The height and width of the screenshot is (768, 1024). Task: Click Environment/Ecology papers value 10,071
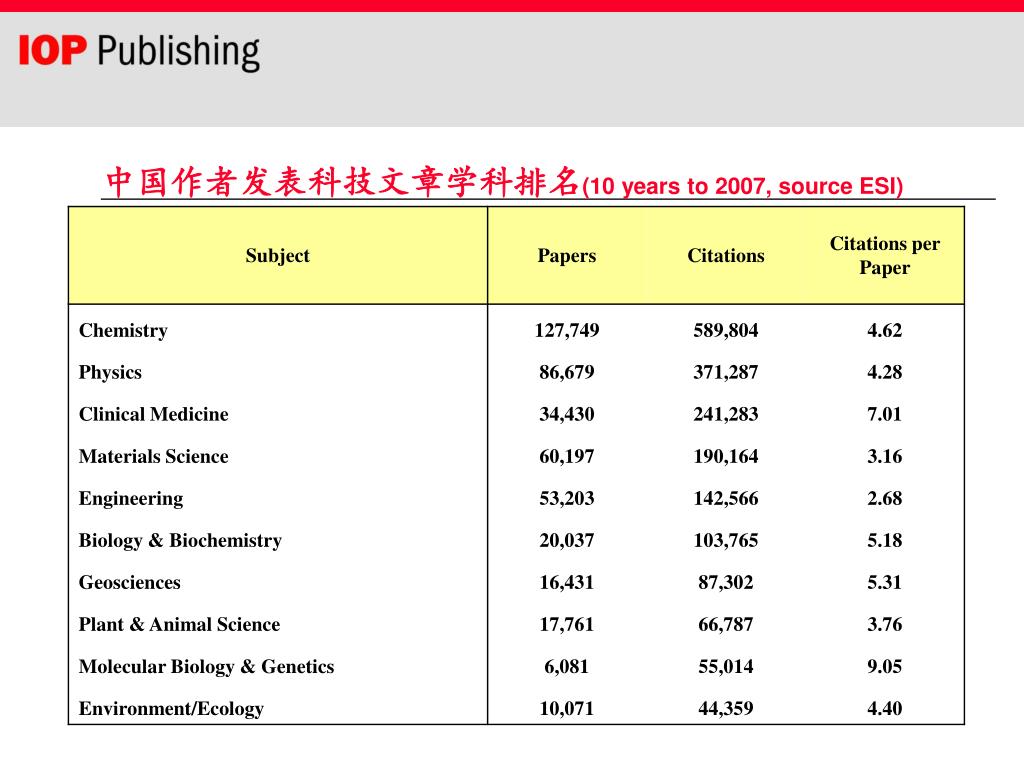pyautogui.click(x=567, y=709)
